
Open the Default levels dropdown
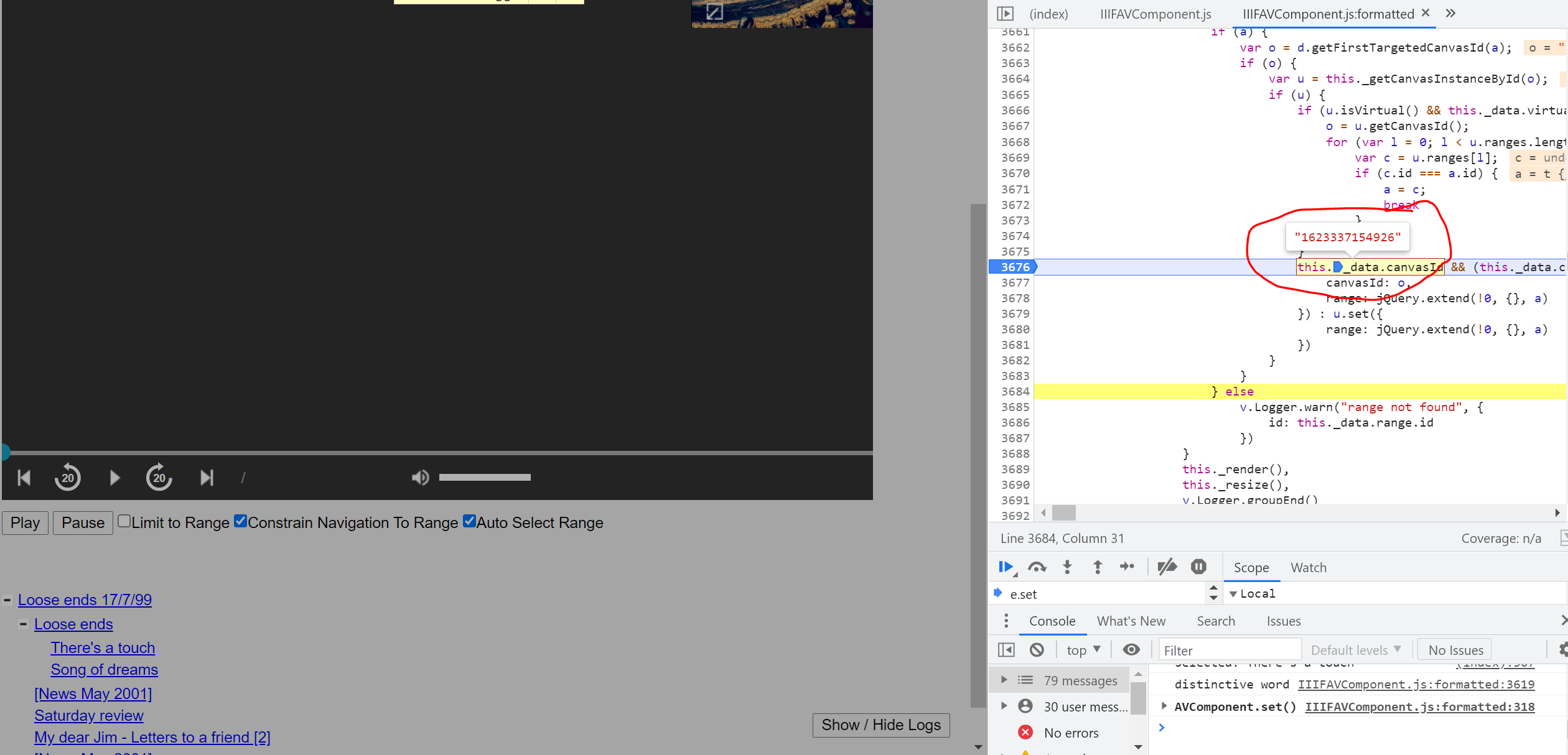1356,650
